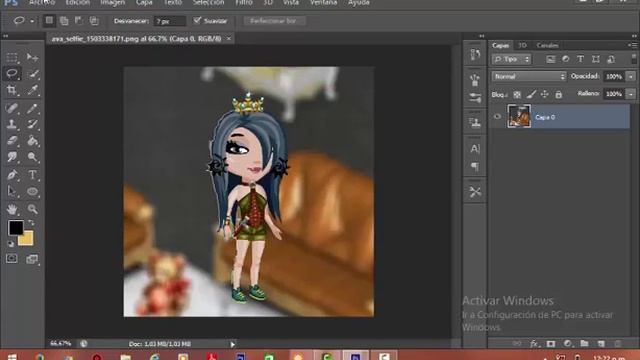
Task: Open the Paragraph panel icon
Action: tap(475, 167)
